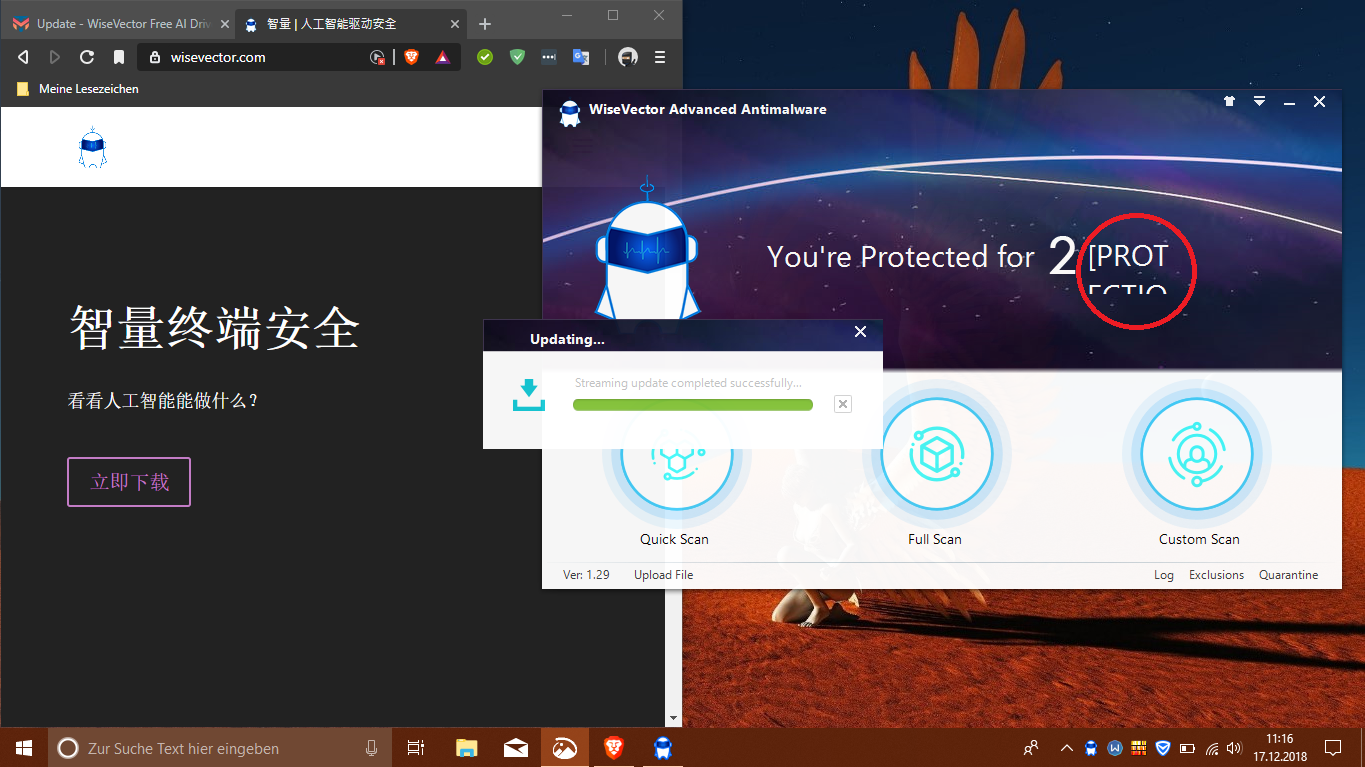The image size is (1365, 767).
Task: Open the browser profile avatar
Action: (x=628, y=57)
